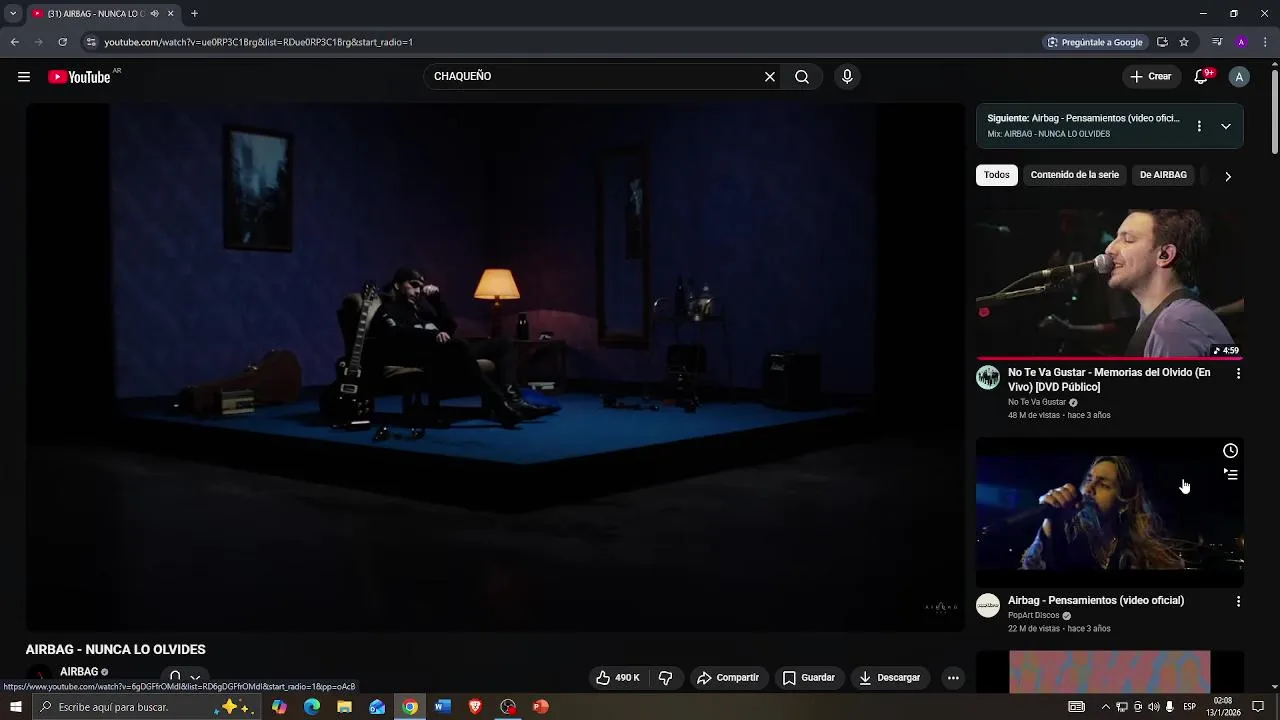
Task: Open No Te Va Gustar channel name
Action: [1037, 402]
